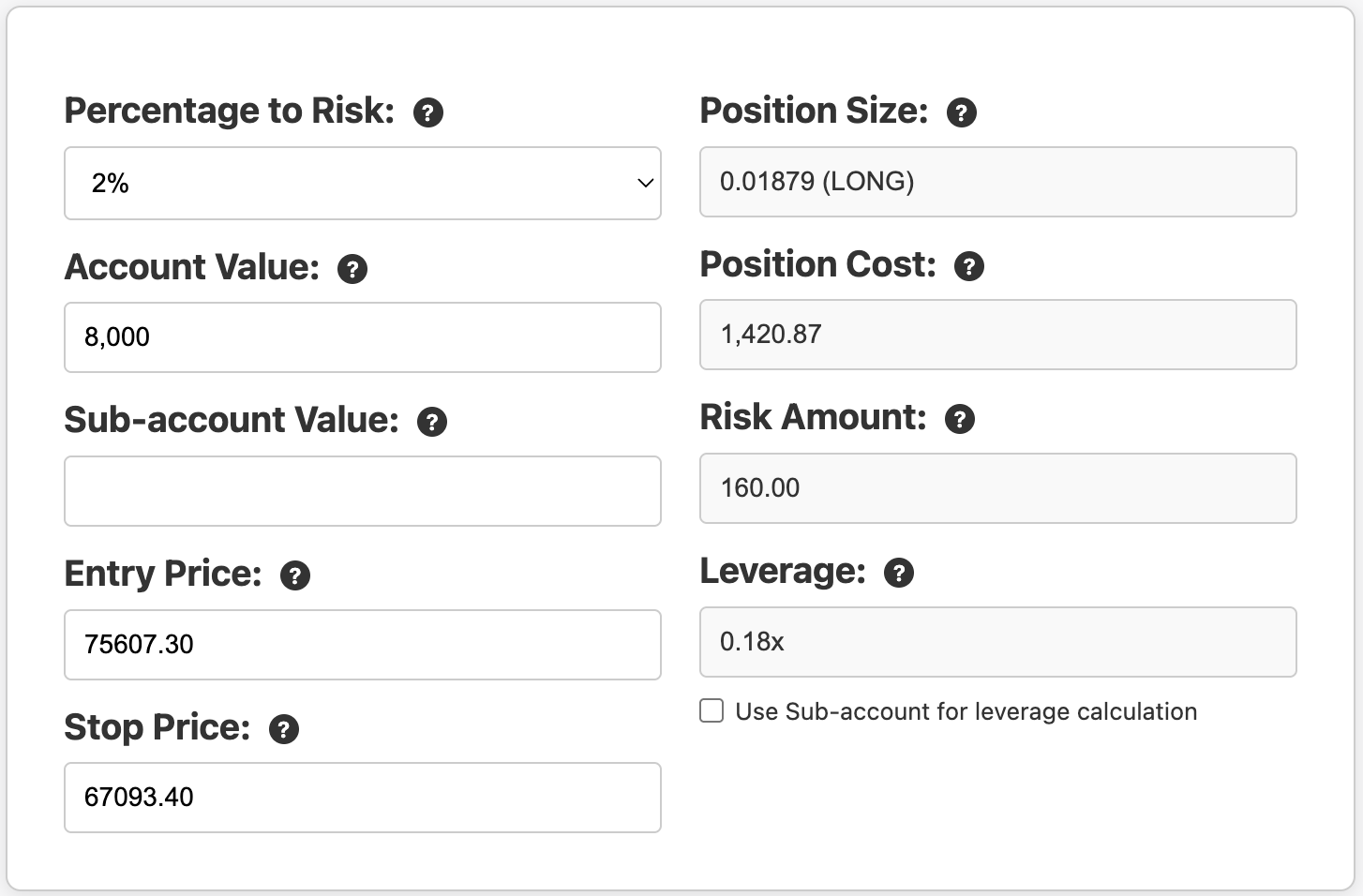Click the Risk Amount help icon
The height and width of the screenshot is (896, 1363).
click(959, 419)
